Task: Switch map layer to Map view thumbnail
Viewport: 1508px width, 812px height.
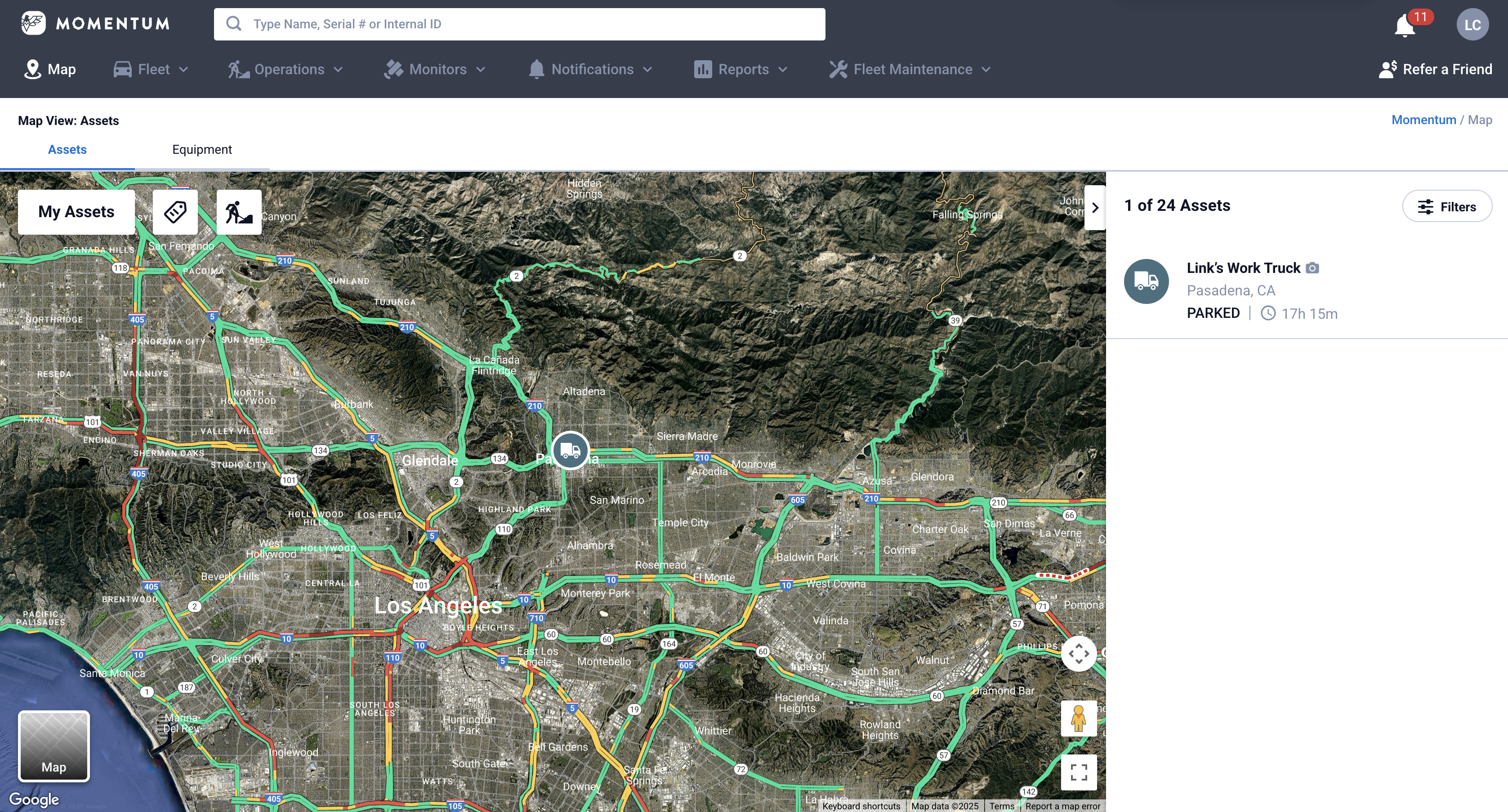Action: (x=54, y=746)
